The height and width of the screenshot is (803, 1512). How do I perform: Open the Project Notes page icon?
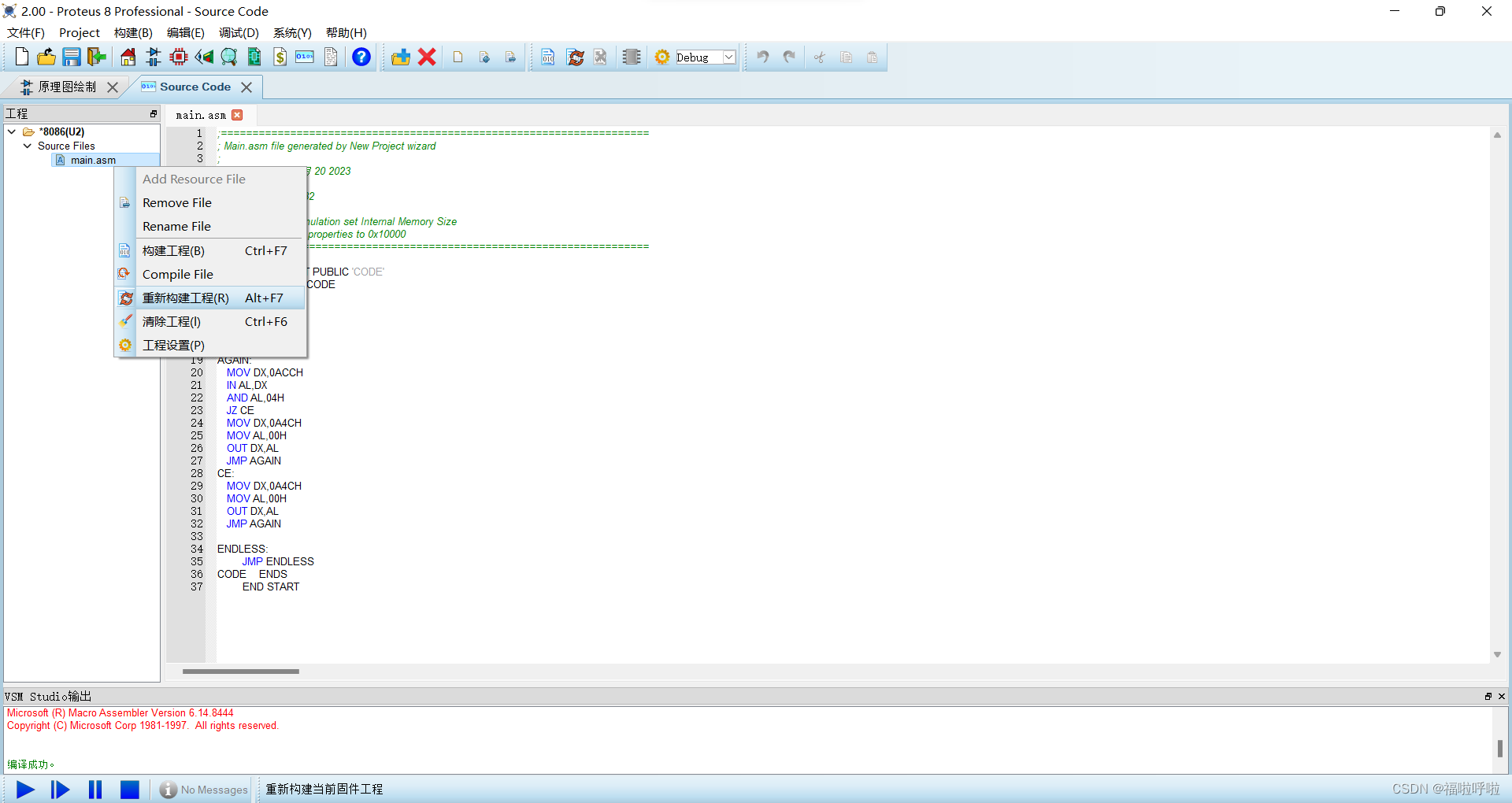[x=331, y=57]
